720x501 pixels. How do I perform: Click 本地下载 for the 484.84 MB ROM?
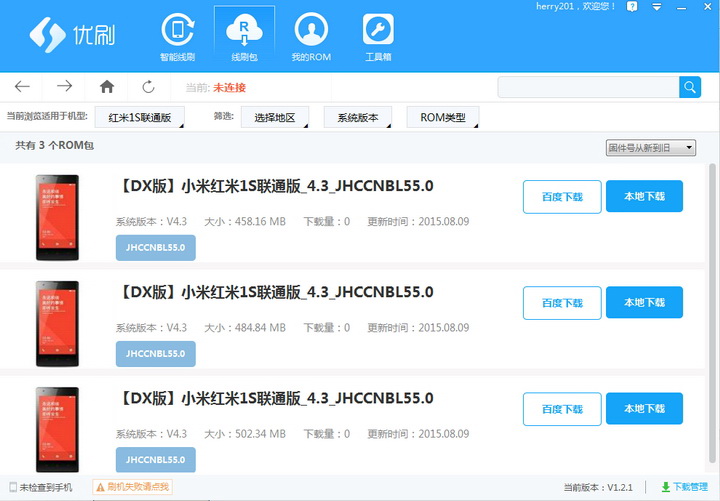pyautogui.click(x=644, y=302)
